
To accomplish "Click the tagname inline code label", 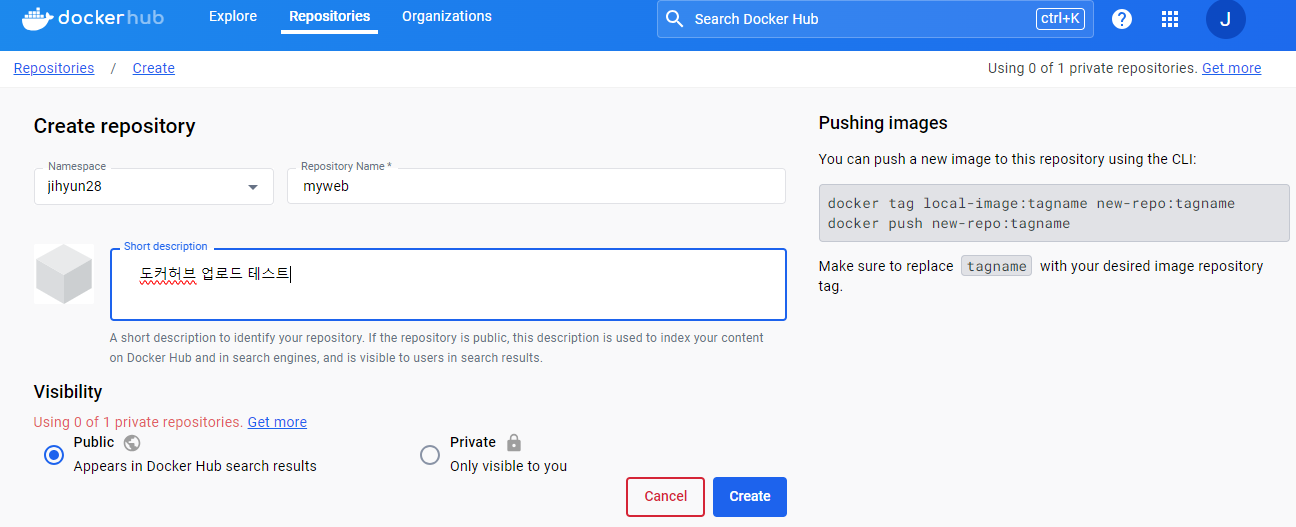I will tap(996, 266).
